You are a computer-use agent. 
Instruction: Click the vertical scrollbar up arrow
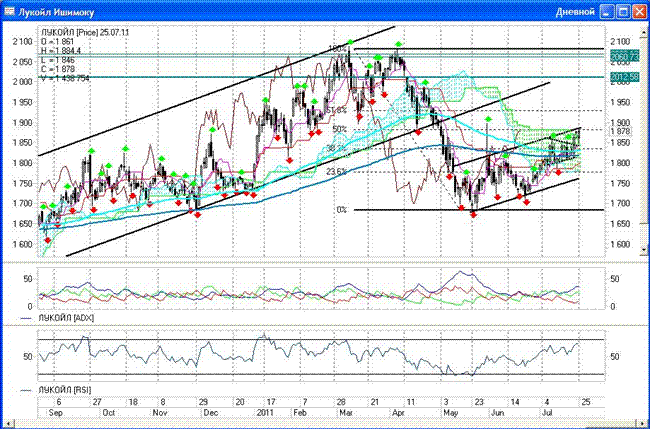pyautogui.click(x=645, y=31)
